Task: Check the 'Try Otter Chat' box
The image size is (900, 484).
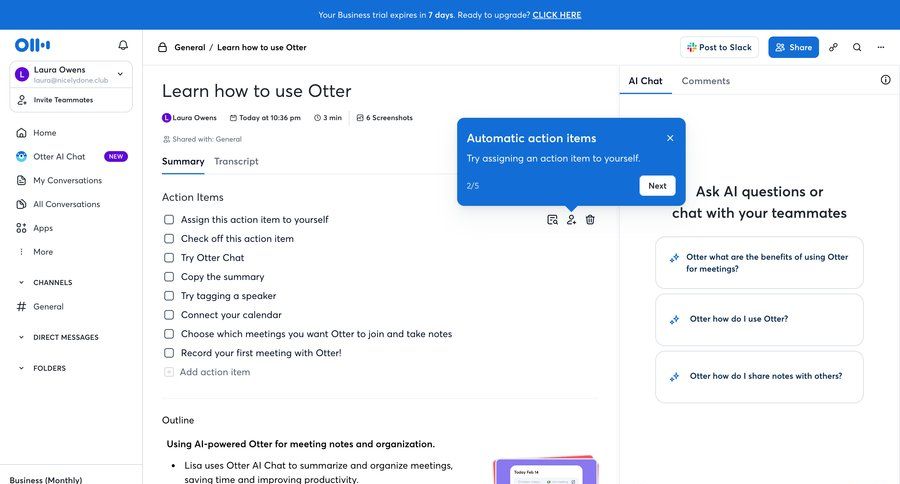Action: point(169,258)
